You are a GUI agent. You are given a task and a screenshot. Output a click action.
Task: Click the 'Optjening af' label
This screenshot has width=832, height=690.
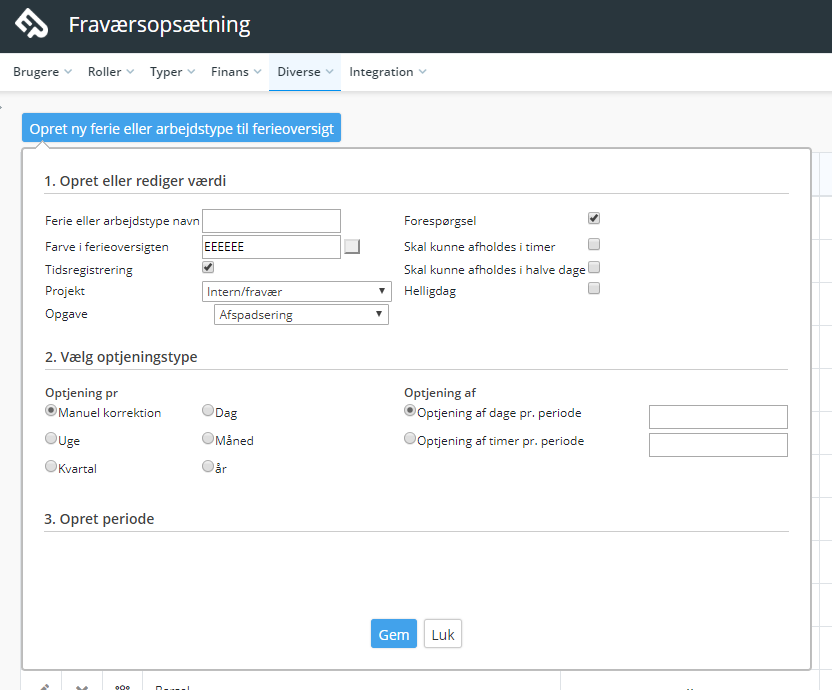tap(440, 393)
